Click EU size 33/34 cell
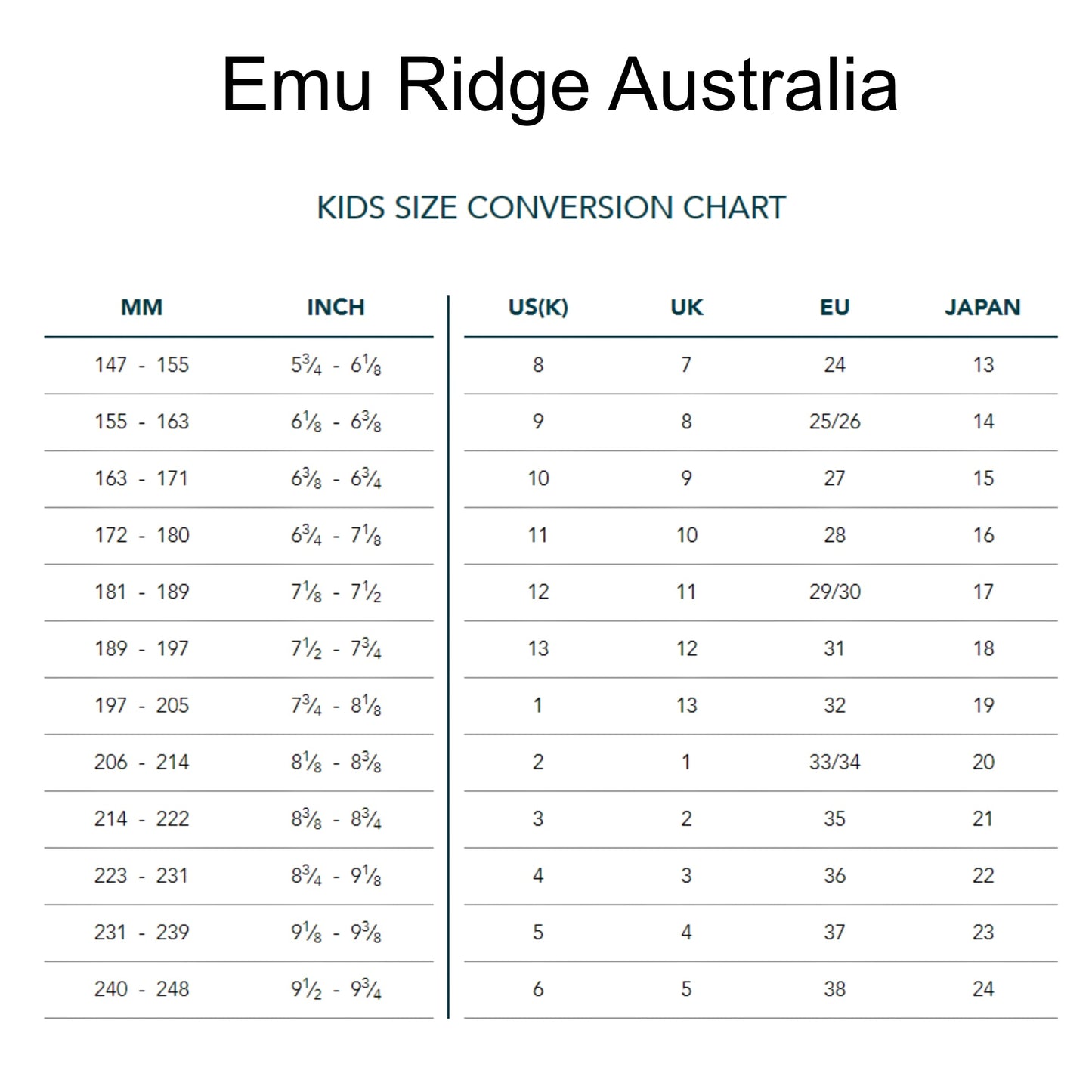The image size is (1092, 1092). point(834,762)
